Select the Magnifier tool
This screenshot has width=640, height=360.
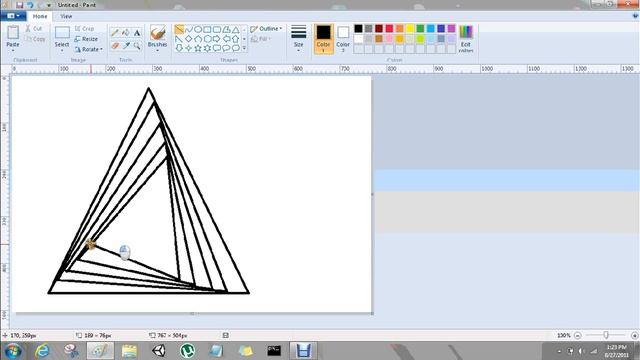pyautogui.click(x=137, y=46)
